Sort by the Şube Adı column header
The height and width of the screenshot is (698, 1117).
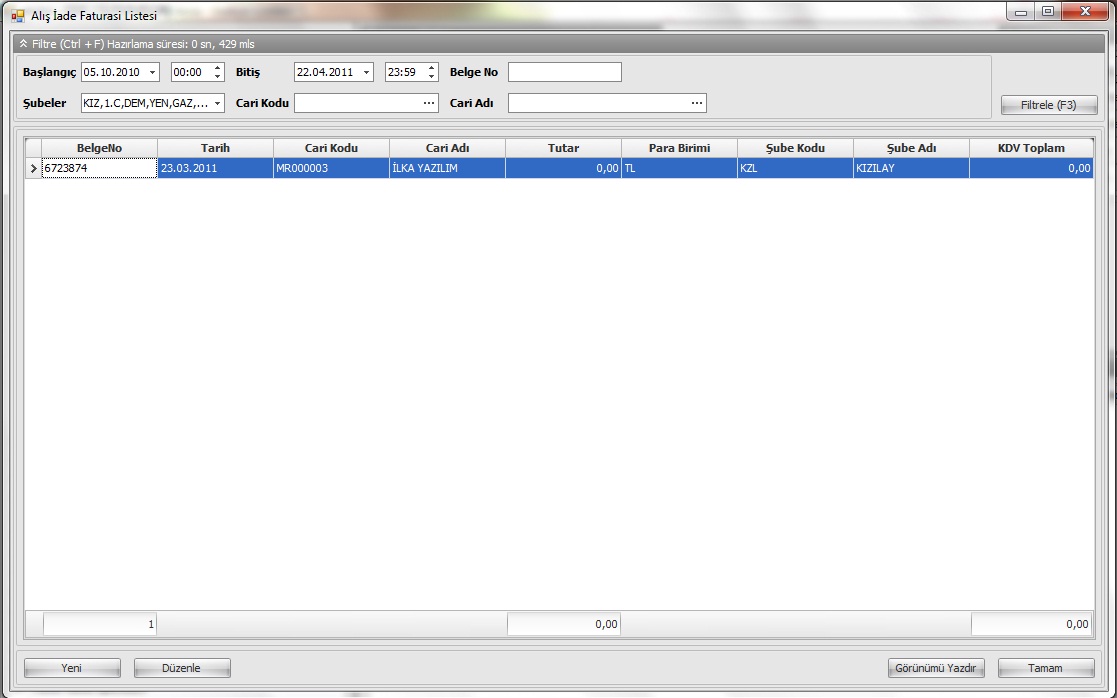point(912,148)
